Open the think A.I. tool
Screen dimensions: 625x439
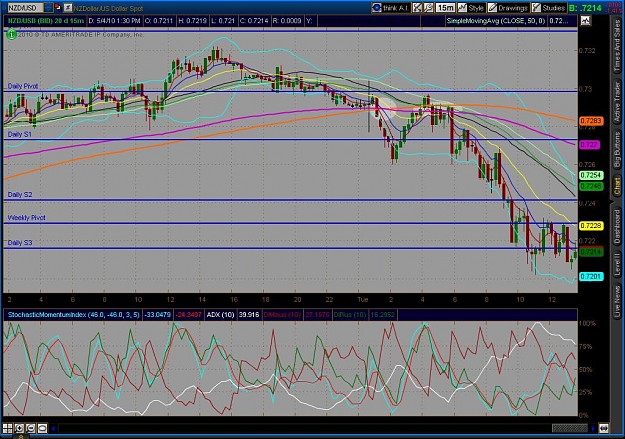[x=391, y=8]
